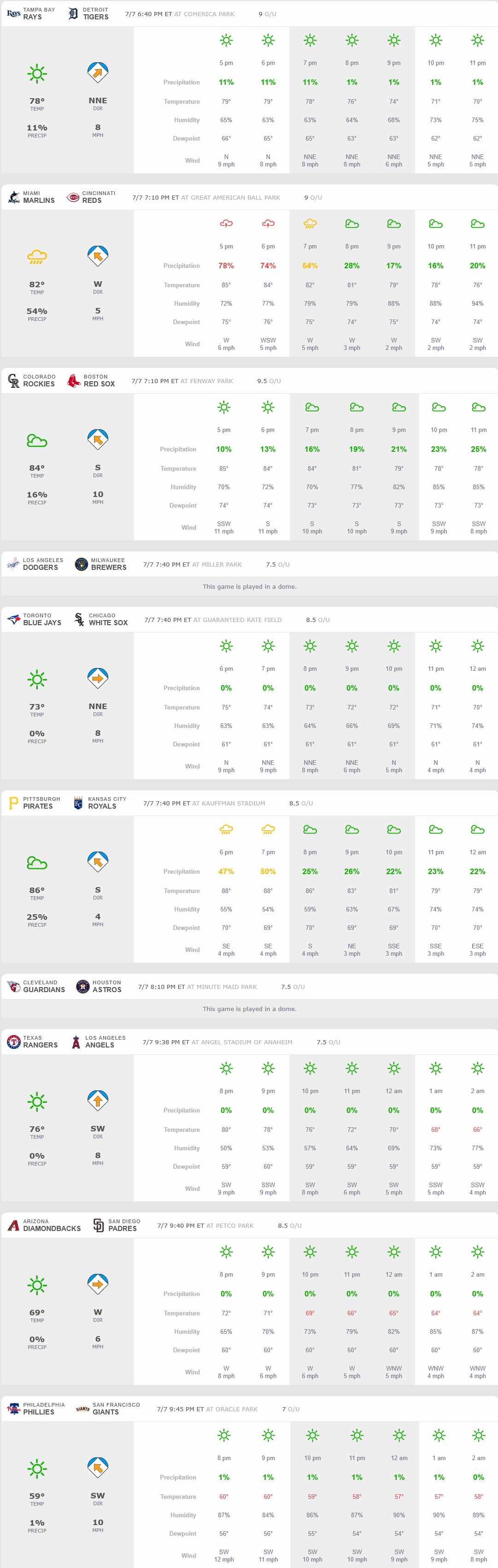Click the Tampa Bay Rays team logo

click(13, 13)
